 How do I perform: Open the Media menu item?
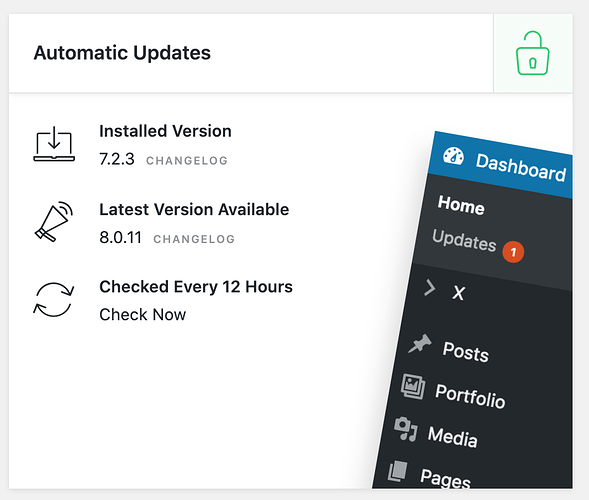coord(453,437)
